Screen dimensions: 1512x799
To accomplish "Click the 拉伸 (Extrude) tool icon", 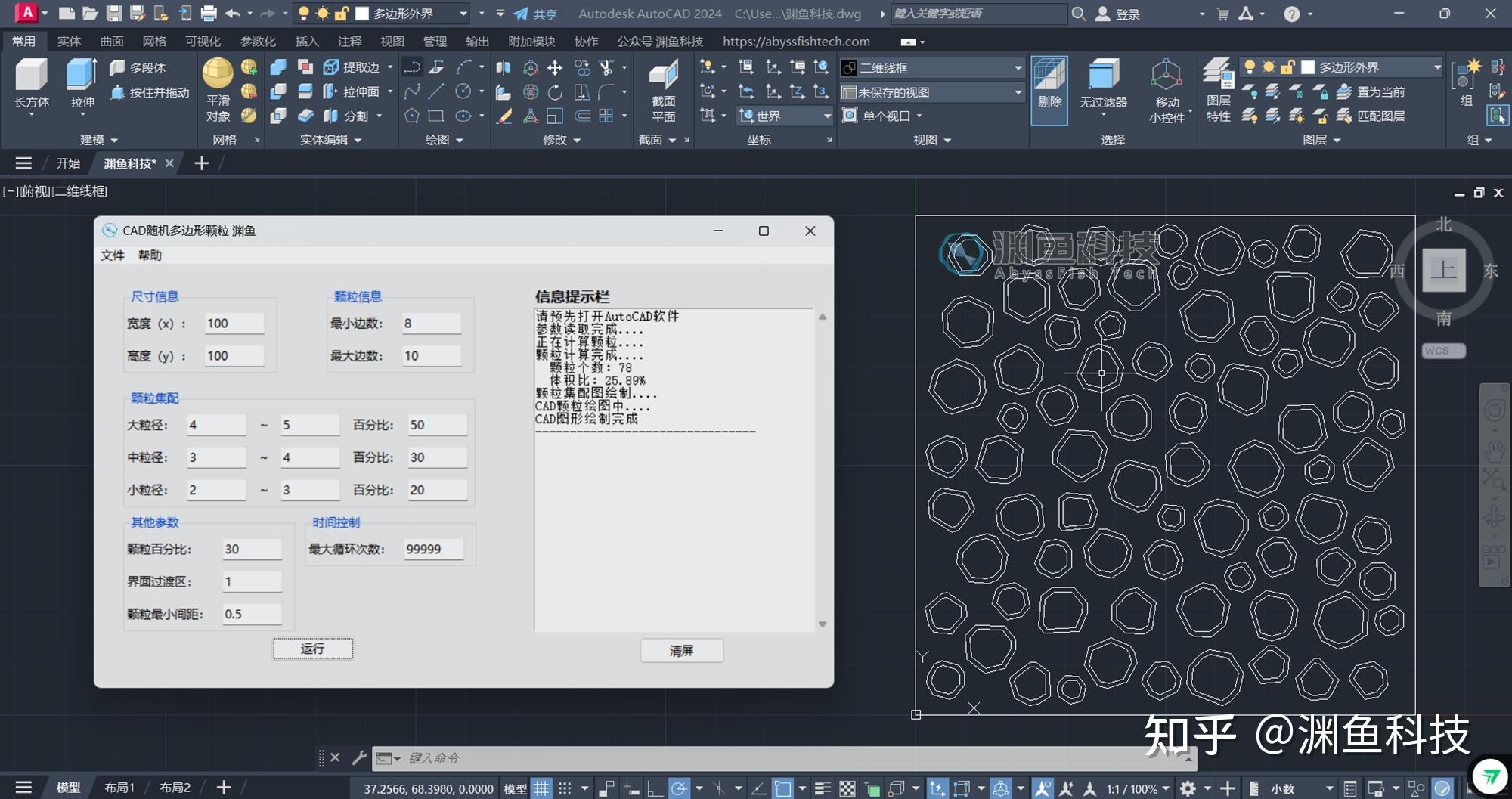I will 82,76.
